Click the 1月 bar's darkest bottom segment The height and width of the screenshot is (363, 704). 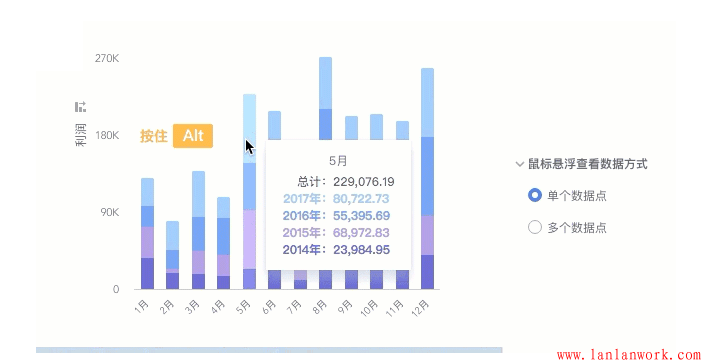coord(147,274)
